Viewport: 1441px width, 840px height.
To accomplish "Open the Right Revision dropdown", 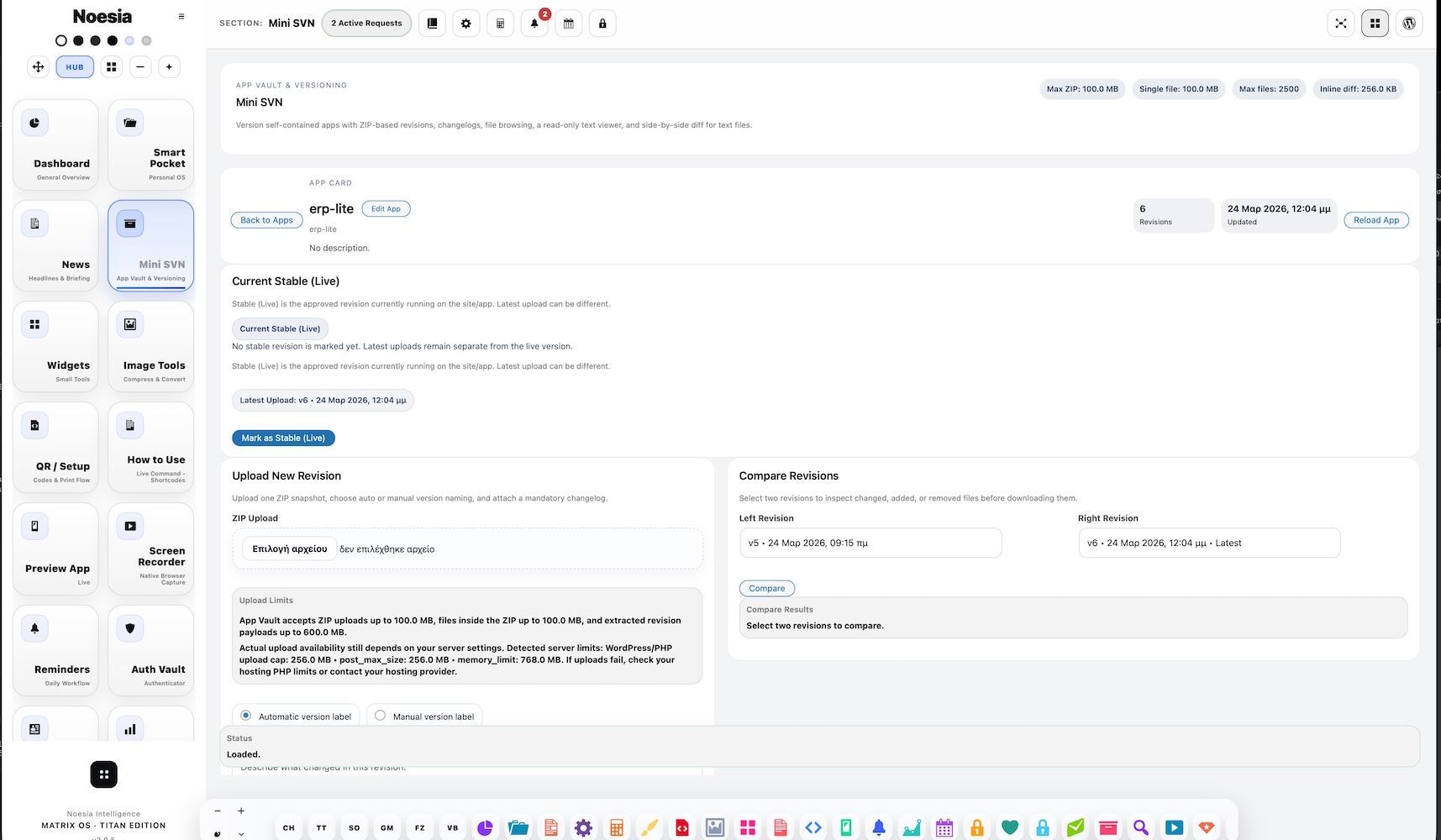I will 1209,543.
